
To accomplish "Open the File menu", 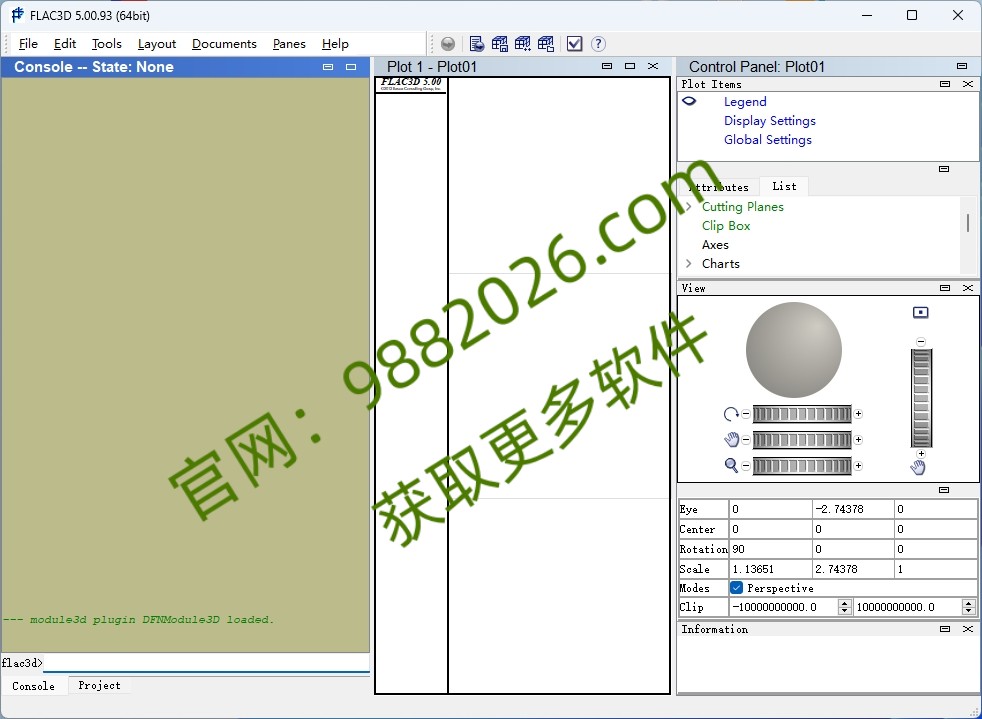I will [x=28, y=44].
